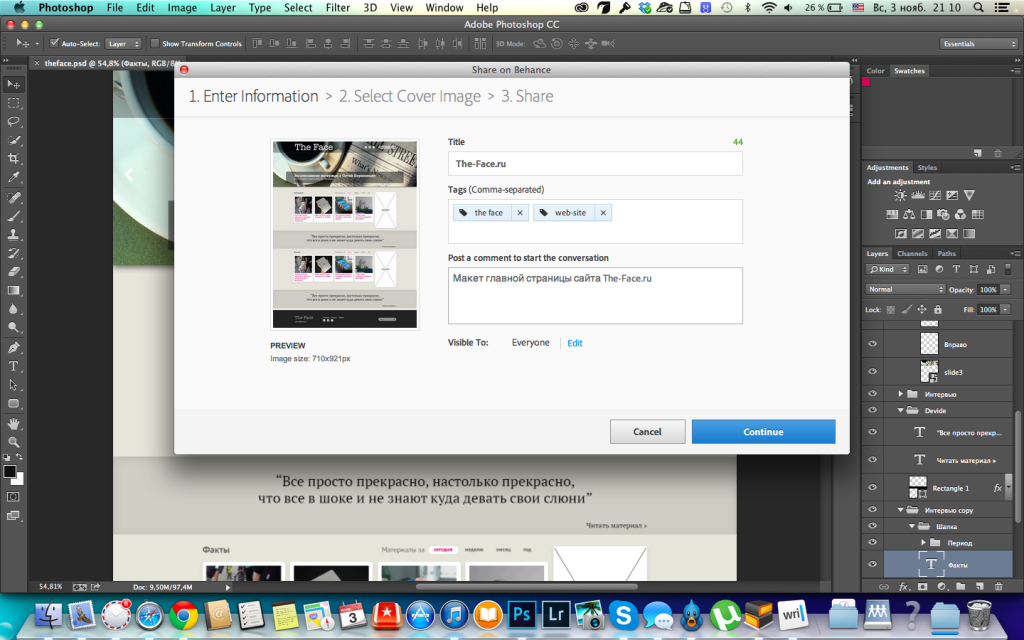Delete layer using Layers trash icon
The height and width of the screenshot is (640, 1024).
[x=998, y=586]
